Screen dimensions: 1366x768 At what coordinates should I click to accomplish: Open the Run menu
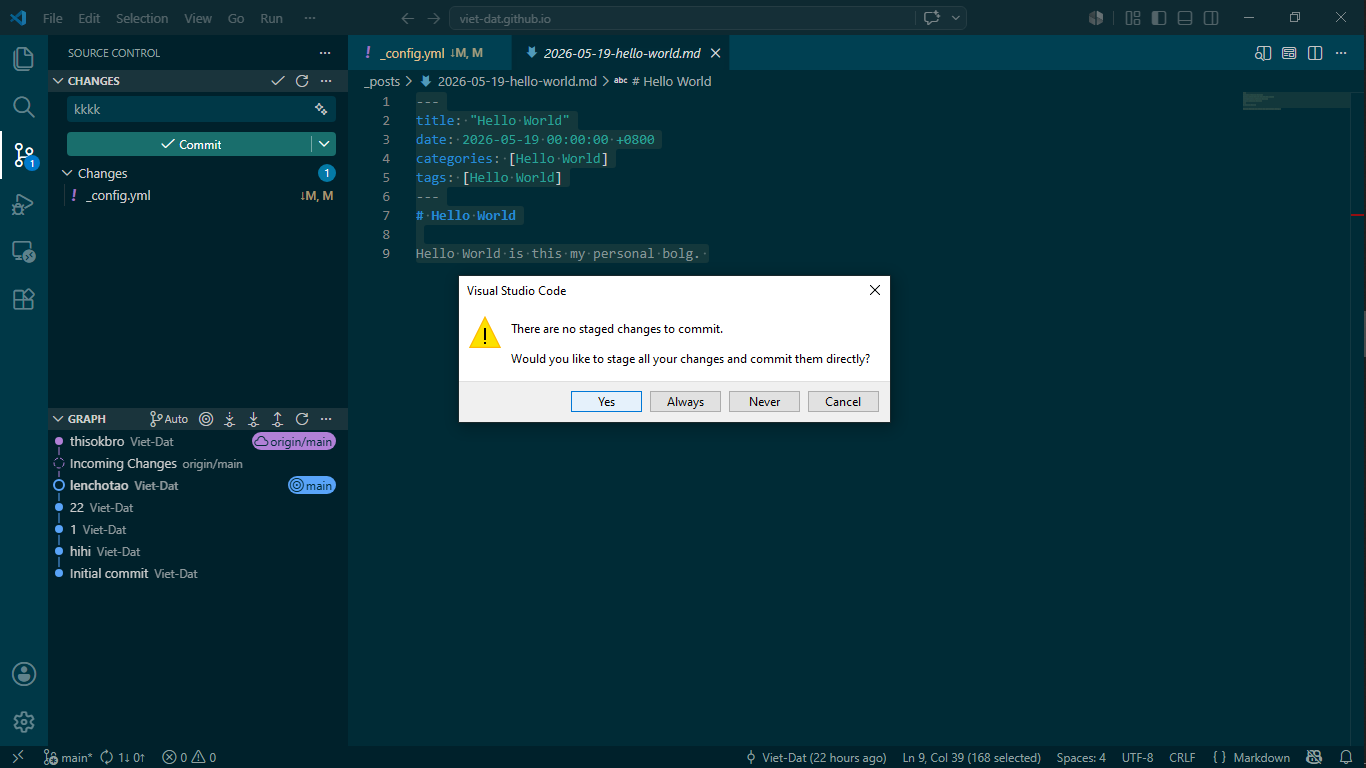pyautogui.click(x=271, y=18)
